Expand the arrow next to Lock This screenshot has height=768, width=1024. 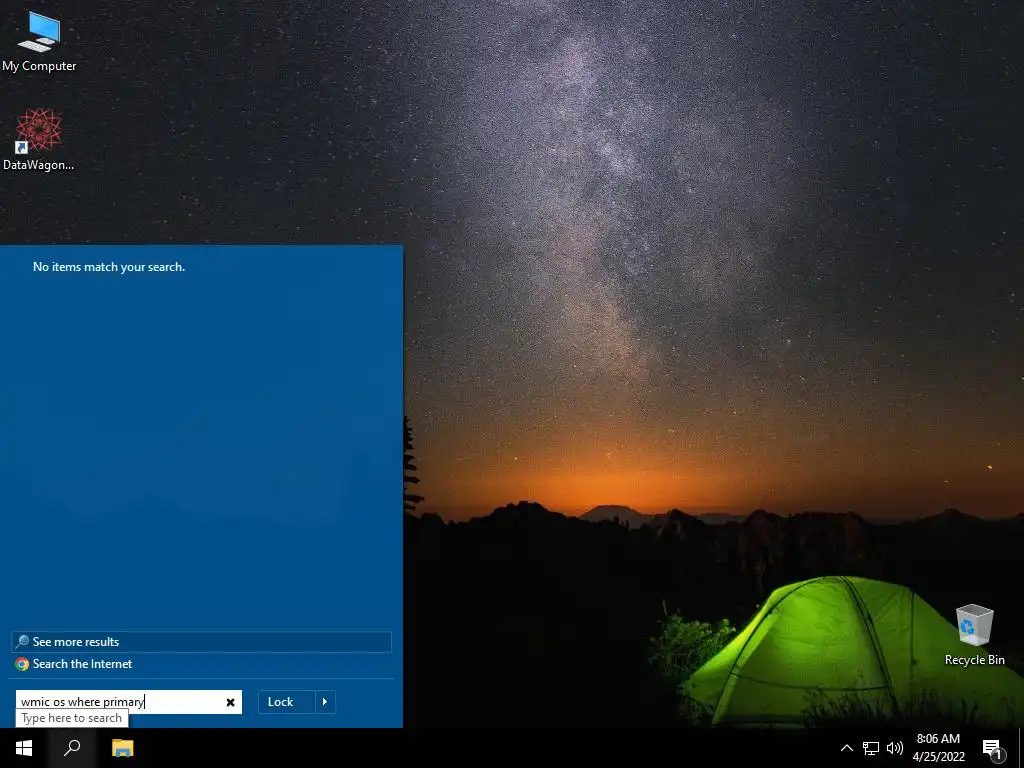pos(325,702)
